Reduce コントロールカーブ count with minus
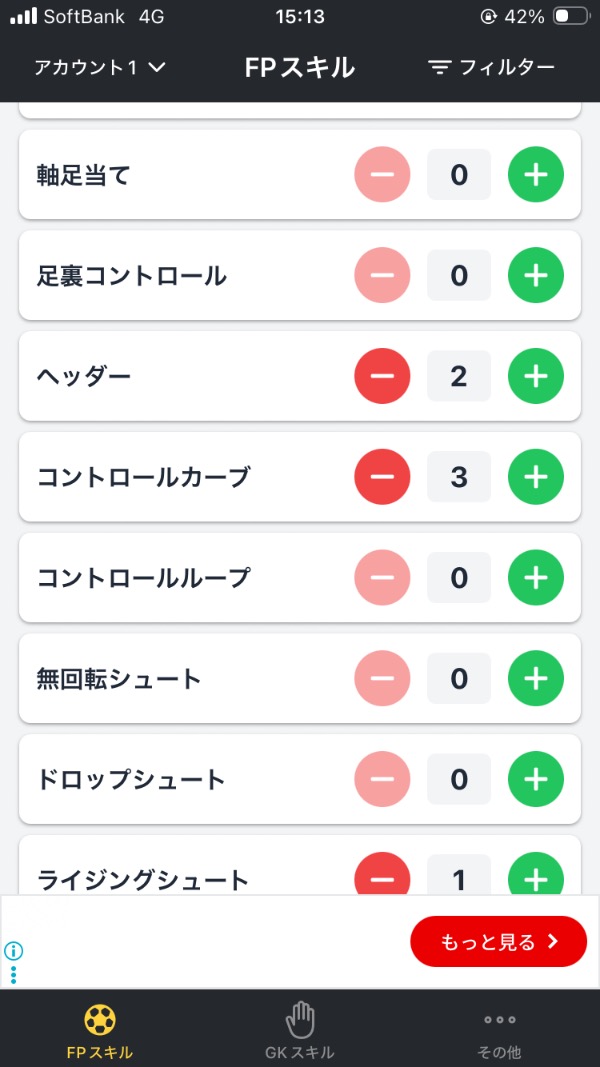 [382, 477]
